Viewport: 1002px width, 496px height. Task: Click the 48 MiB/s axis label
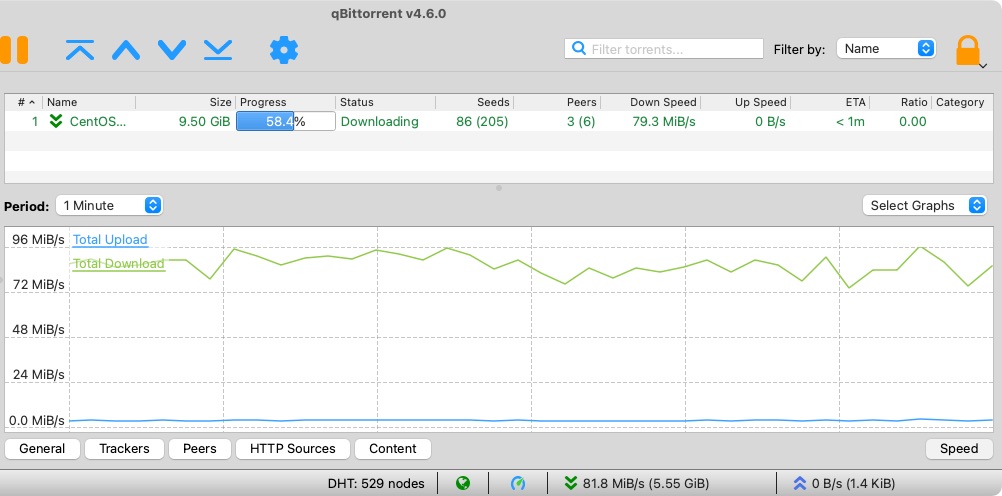pos(38,330)
